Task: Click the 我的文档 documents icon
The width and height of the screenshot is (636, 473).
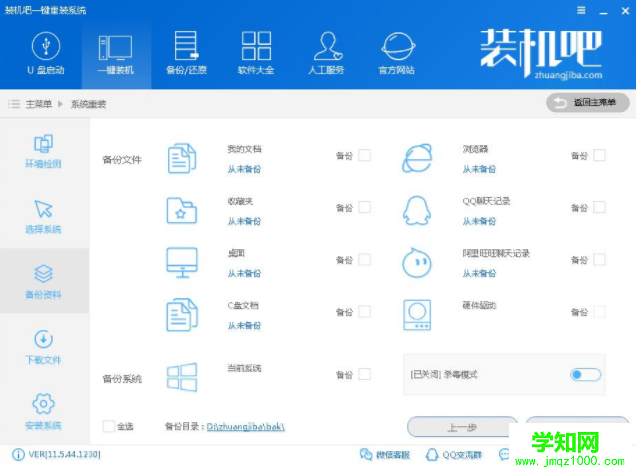Action: point(182,159)
